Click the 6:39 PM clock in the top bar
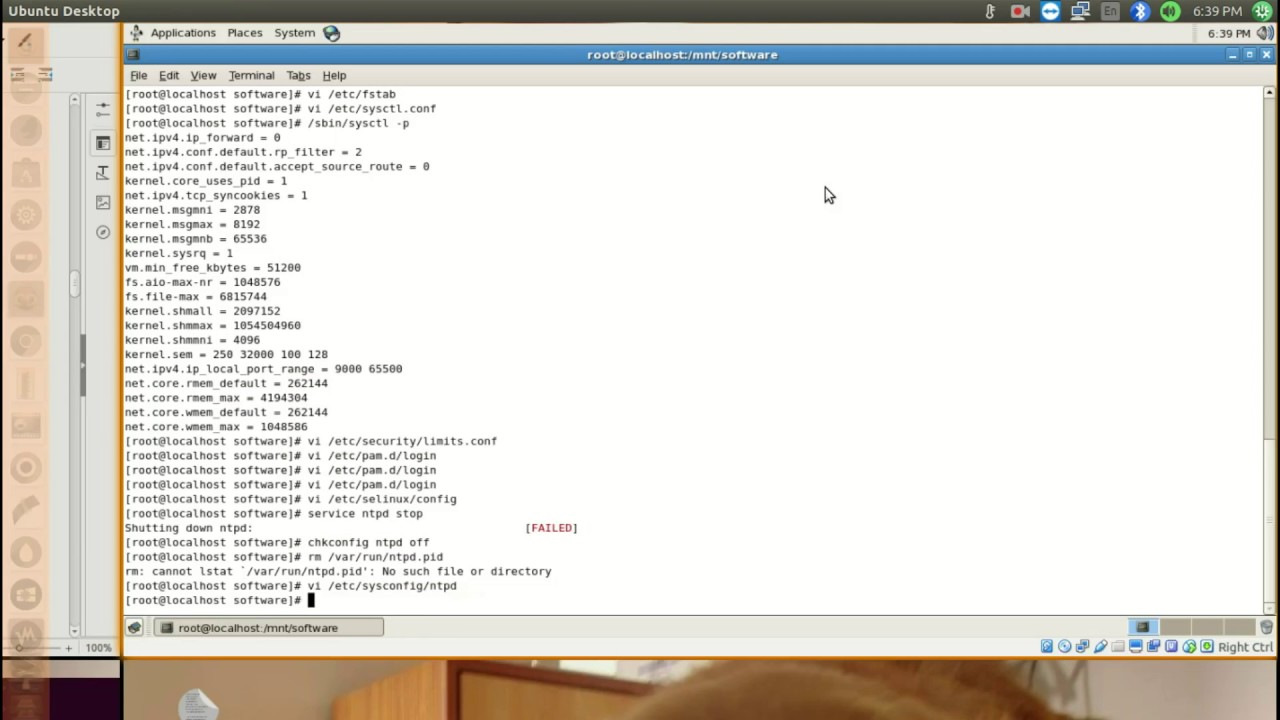This screenshot has width=1280, height=720. pyautogui.click(x=1217, y=11)
